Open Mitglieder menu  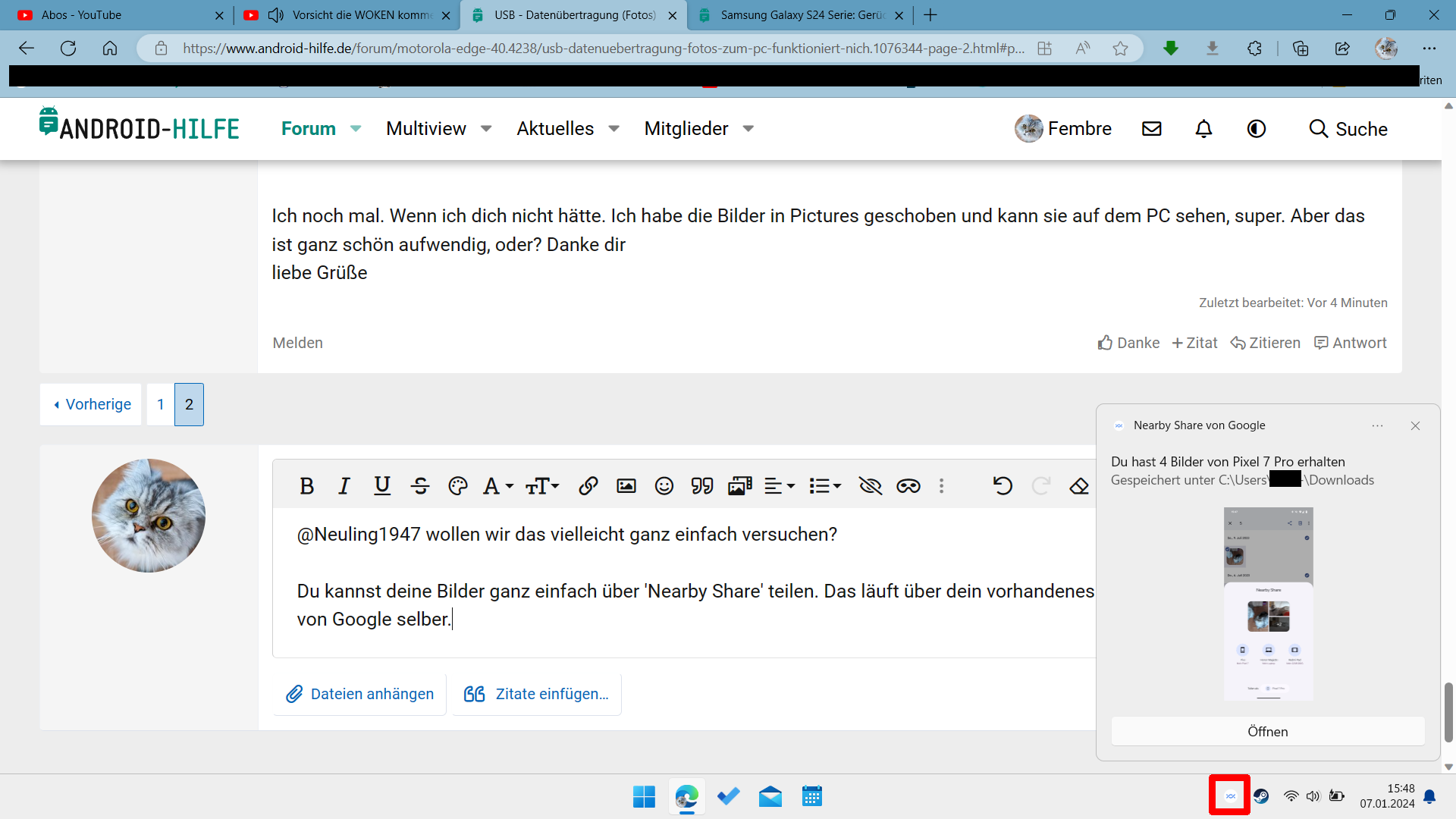686,129
